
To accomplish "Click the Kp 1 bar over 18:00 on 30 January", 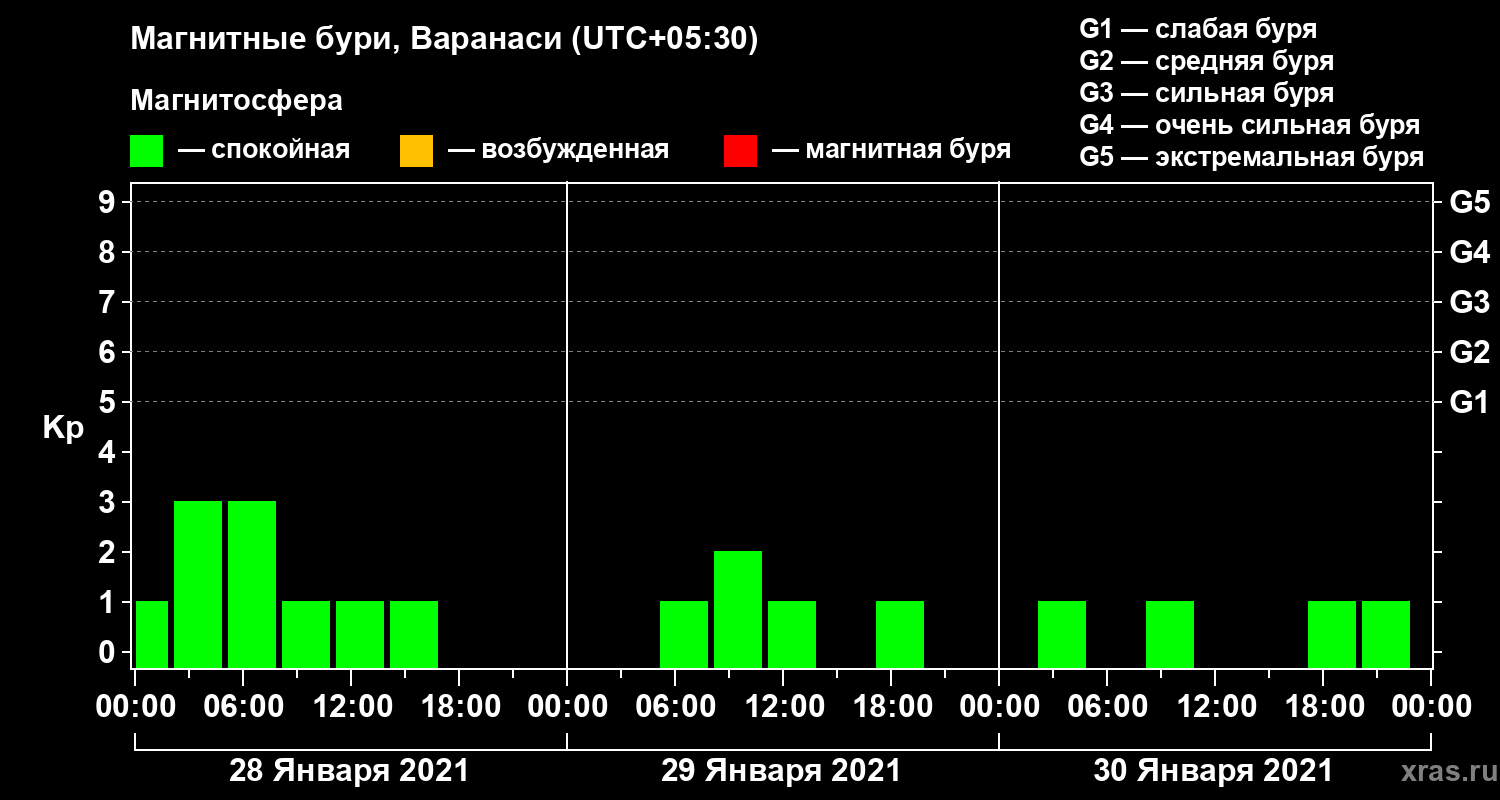I will click(1332, 634).
